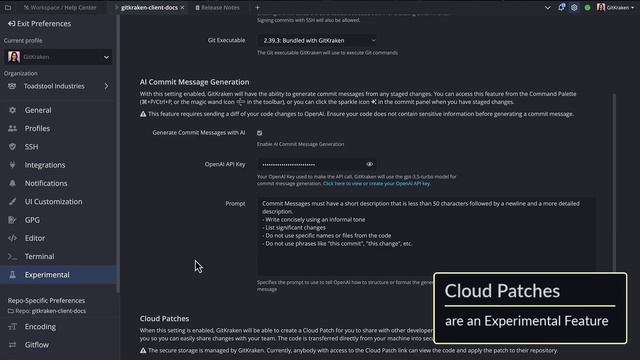Open Encoding repo preferences

[40, 327]
